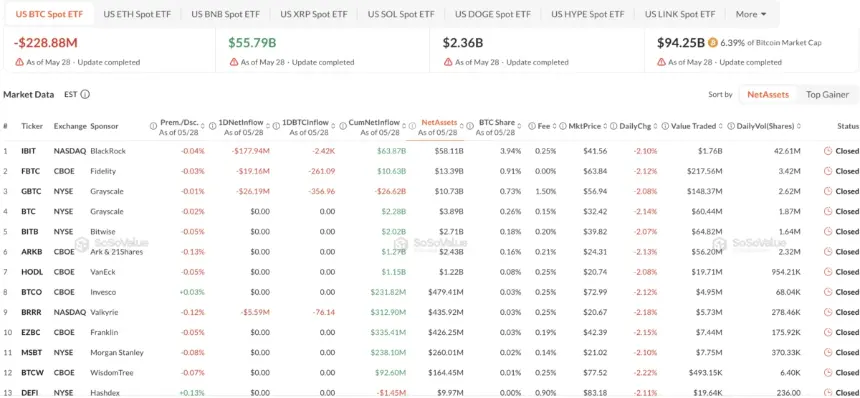Show info icon for Value Traded column

tap(665, 126)
